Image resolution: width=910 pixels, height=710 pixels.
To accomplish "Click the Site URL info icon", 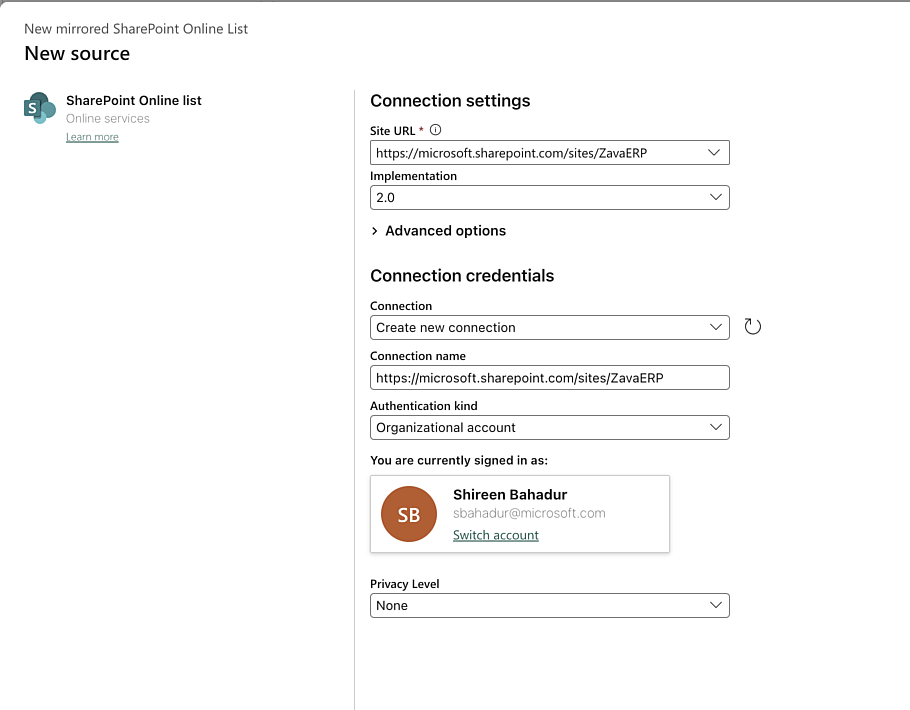I will coord(435,130).
